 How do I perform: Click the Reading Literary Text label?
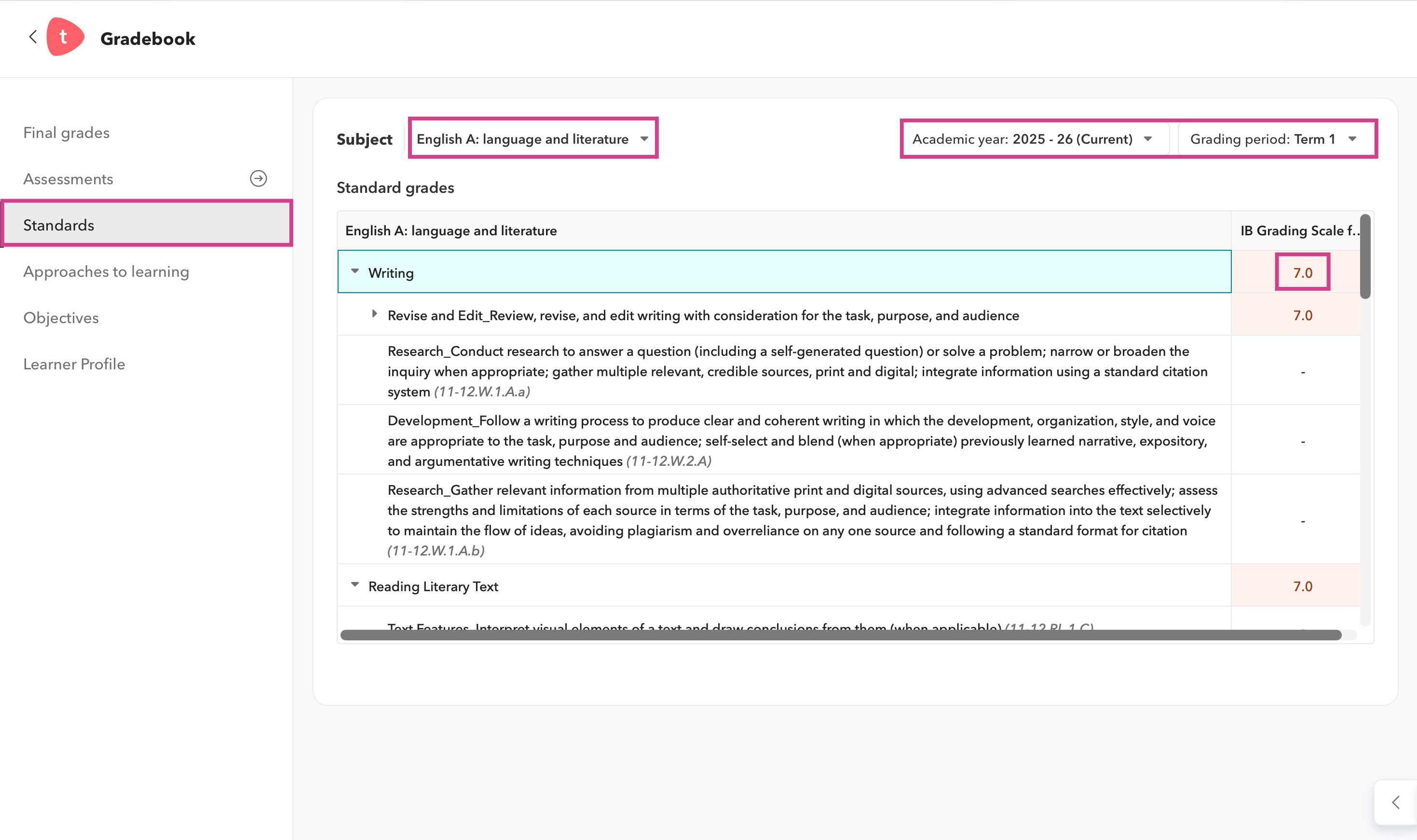coord(433,586)
